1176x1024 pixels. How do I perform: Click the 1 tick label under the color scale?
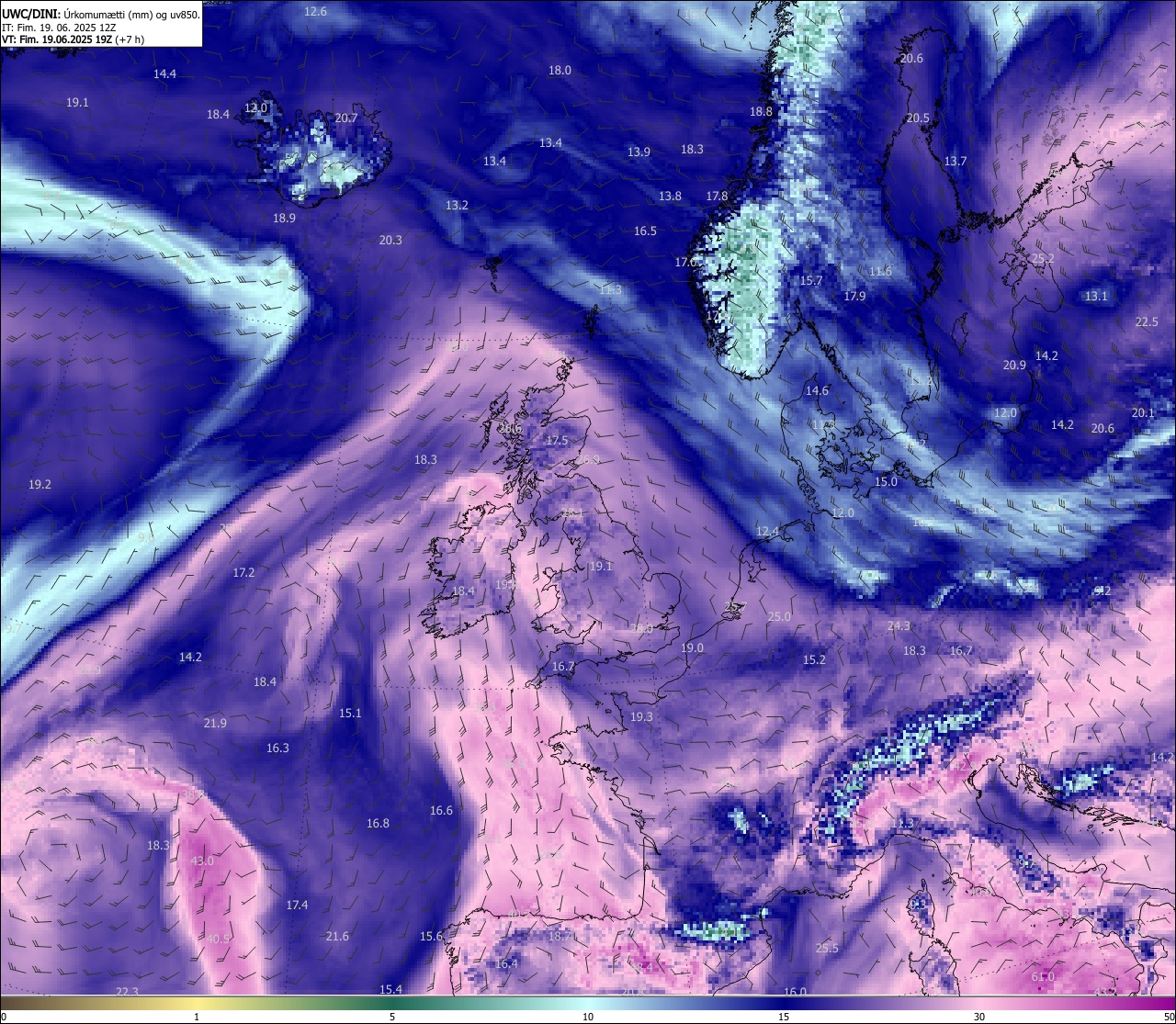(197, 1017)
